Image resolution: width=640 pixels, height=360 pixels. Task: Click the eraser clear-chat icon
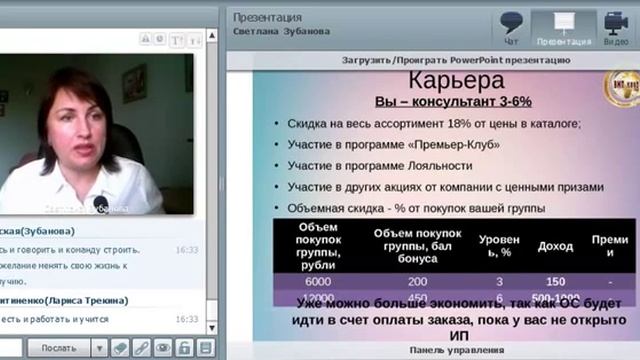pyautogui.click(x=120, y=348)
